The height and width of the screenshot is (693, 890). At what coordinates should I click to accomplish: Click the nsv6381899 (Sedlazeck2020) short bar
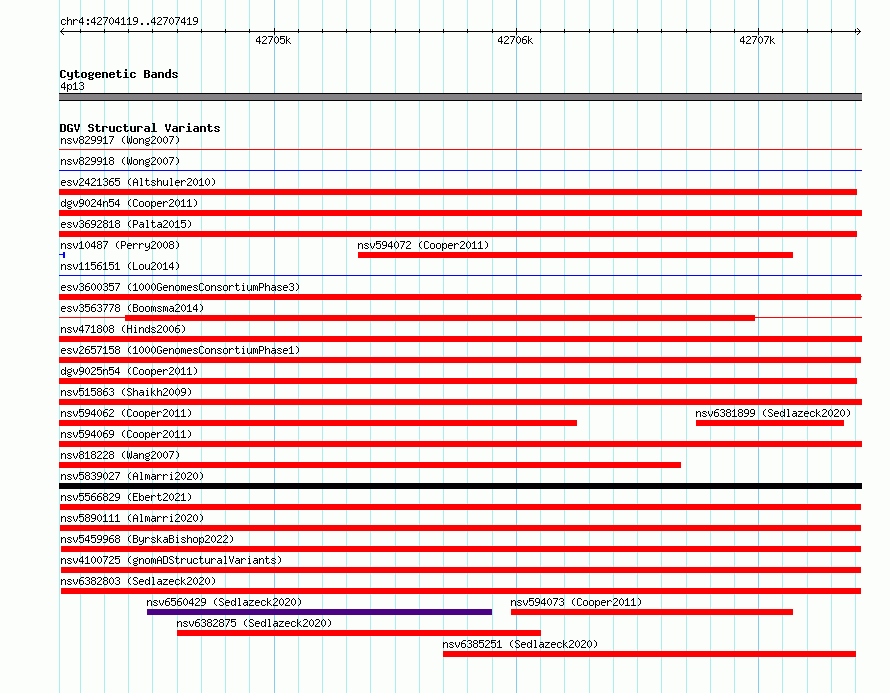[x=770, y=423]
